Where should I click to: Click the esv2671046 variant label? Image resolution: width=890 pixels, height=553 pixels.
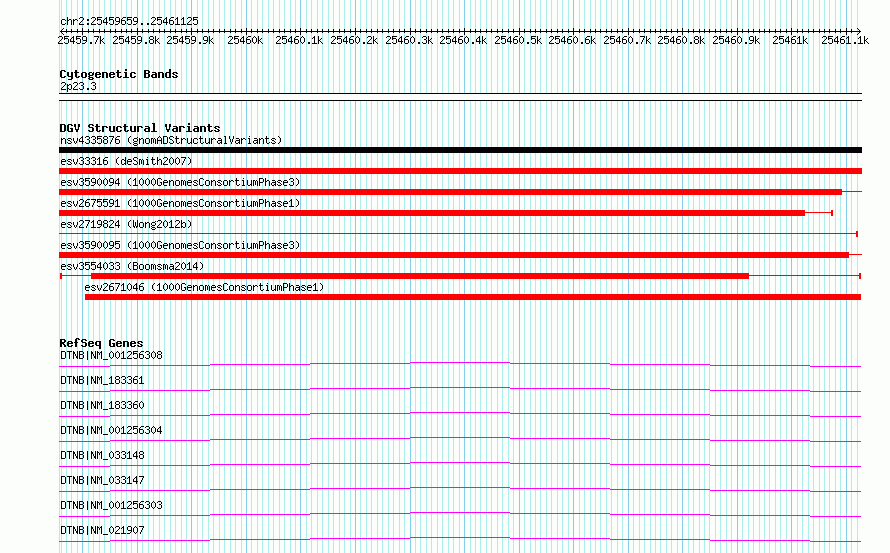tap(204, 287)
